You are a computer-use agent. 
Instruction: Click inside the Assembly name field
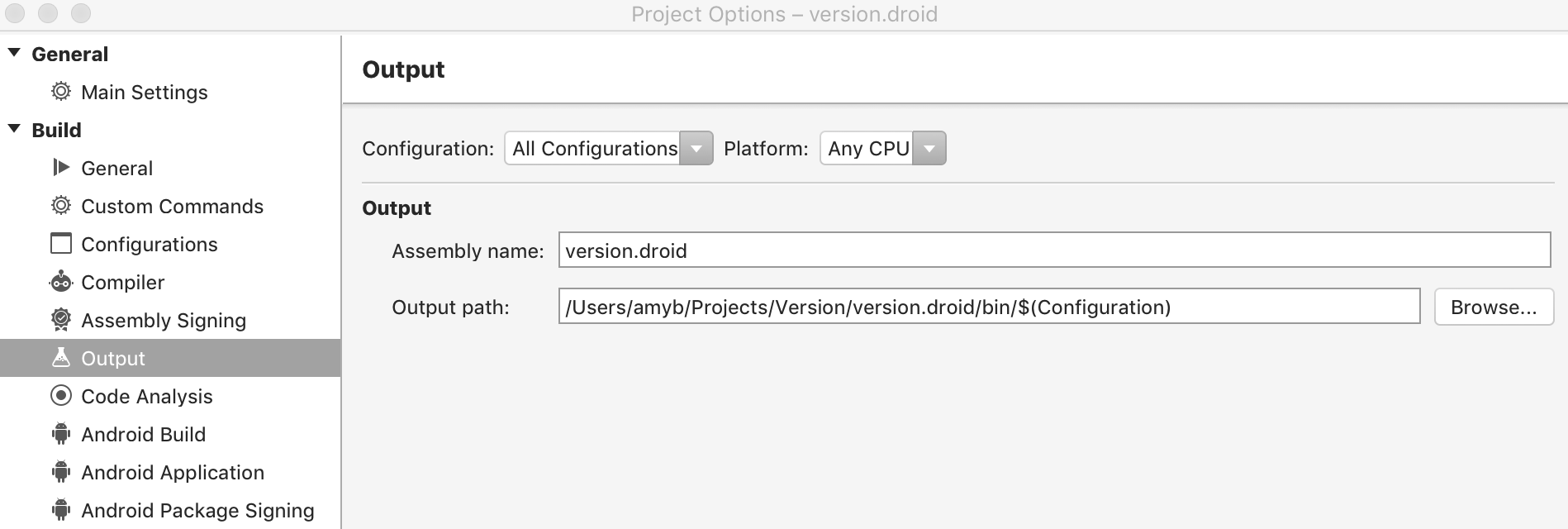click(x=909, y=250)
